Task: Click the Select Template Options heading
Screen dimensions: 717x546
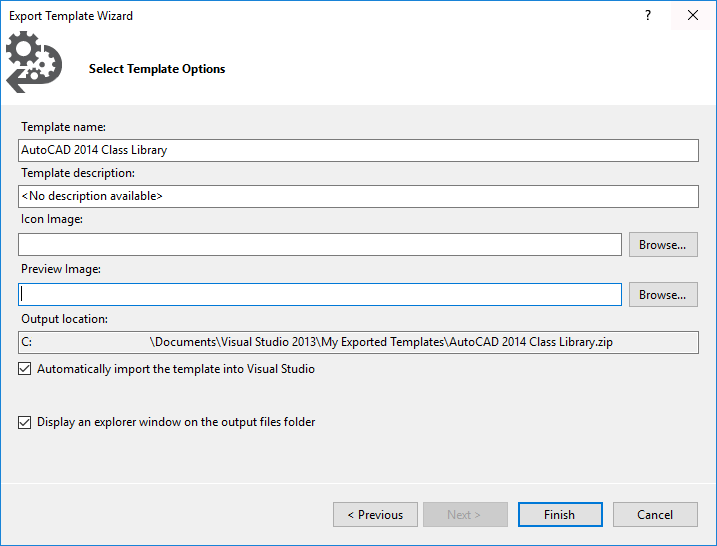Action: click(157, 69)
